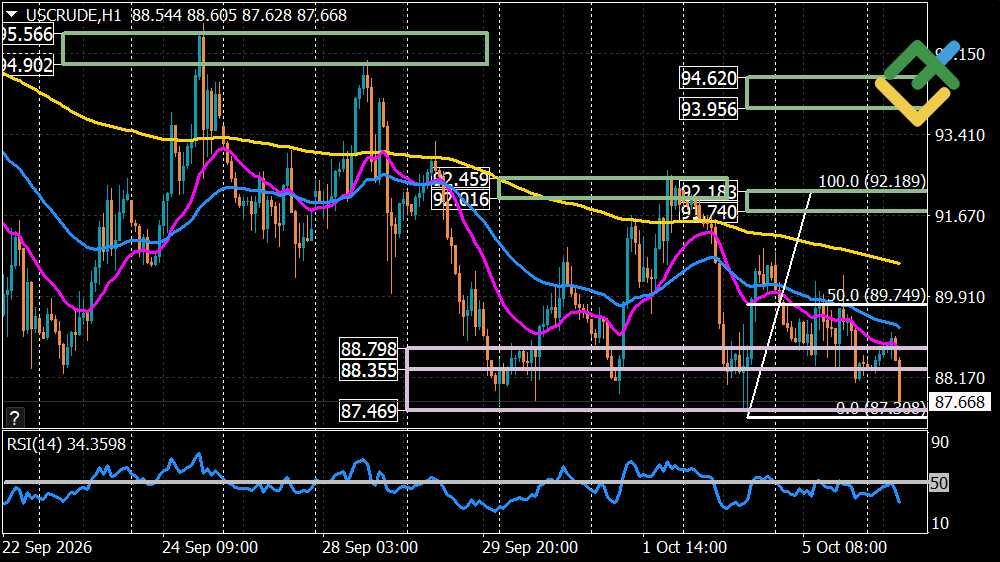Click the RSI 50 level marker

(x=938, y=483)
